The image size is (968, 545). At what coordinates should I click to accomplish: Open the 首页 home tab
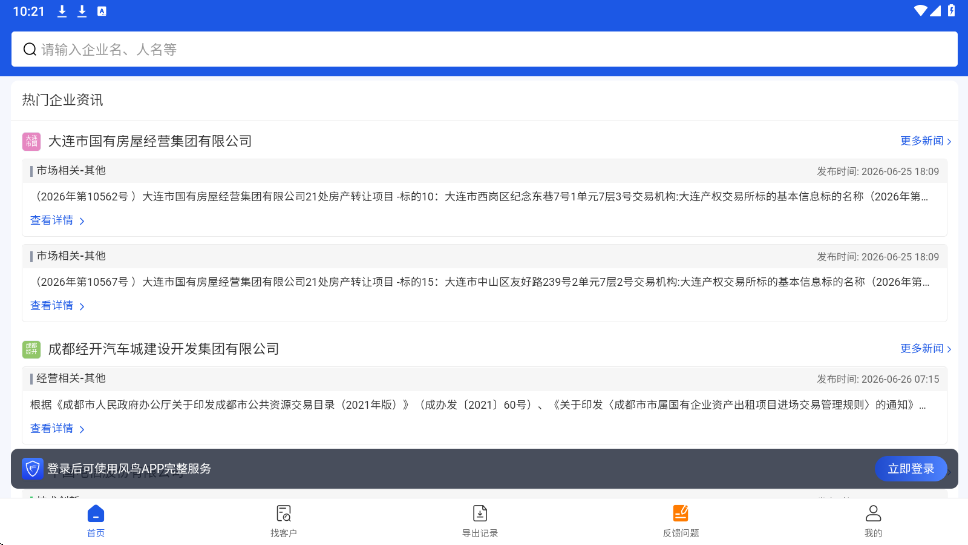coord(96,521)
